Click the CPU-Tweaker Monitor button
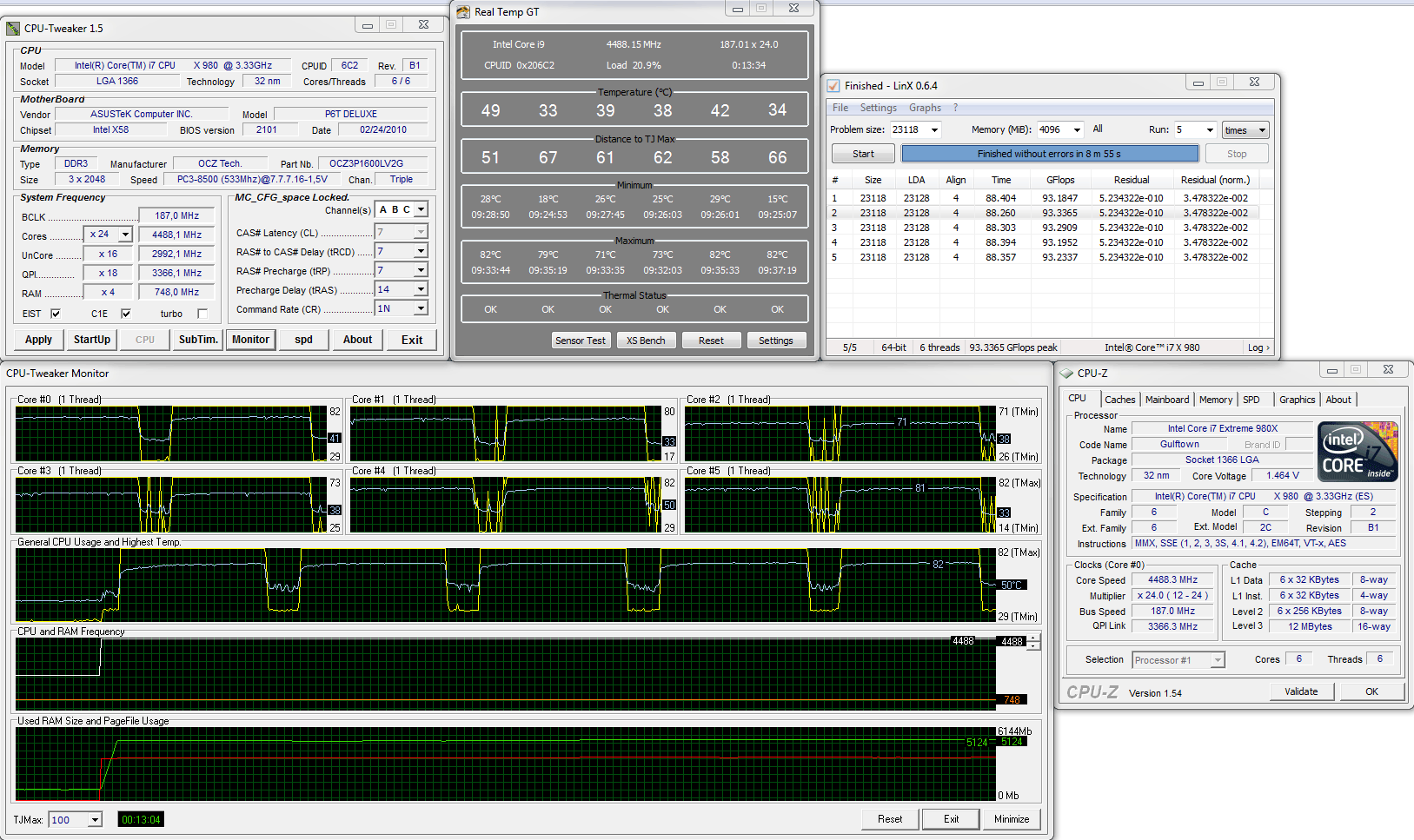This screenshot has height=840, width=1414. [250, 340]
